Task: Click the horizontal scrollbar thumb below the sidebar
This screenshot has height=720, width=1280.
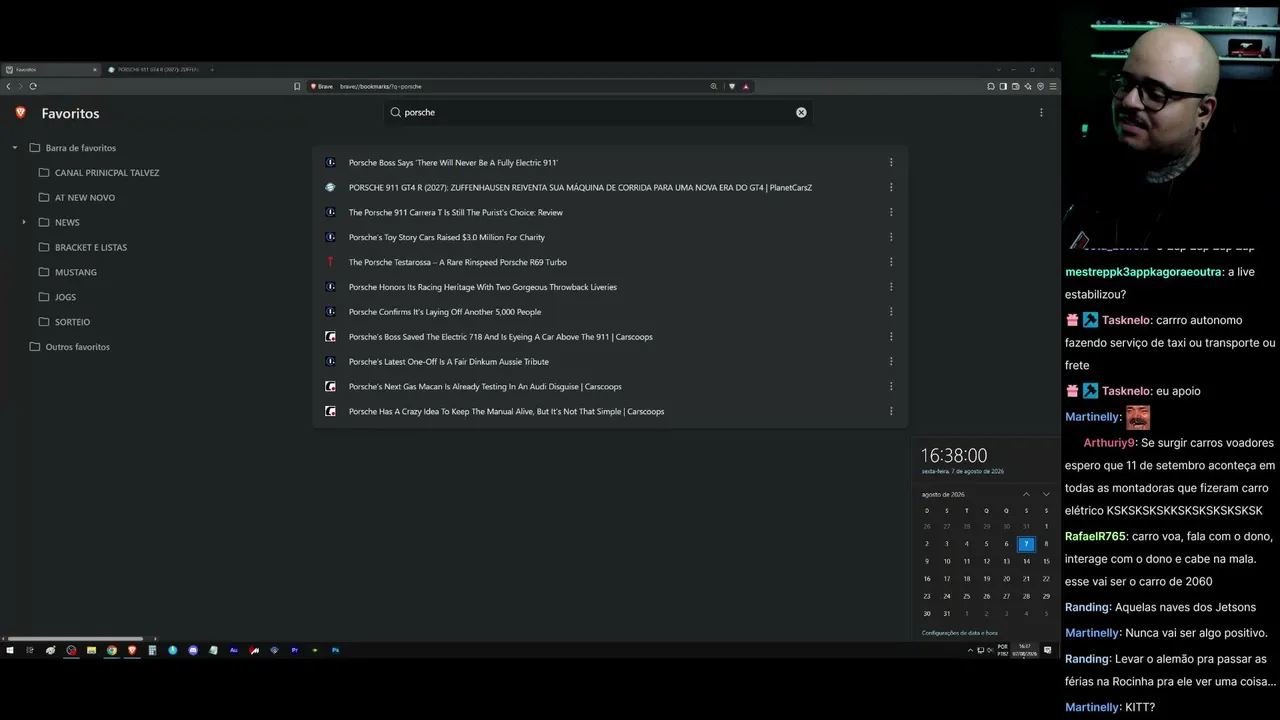Action: tap(77, 639)
